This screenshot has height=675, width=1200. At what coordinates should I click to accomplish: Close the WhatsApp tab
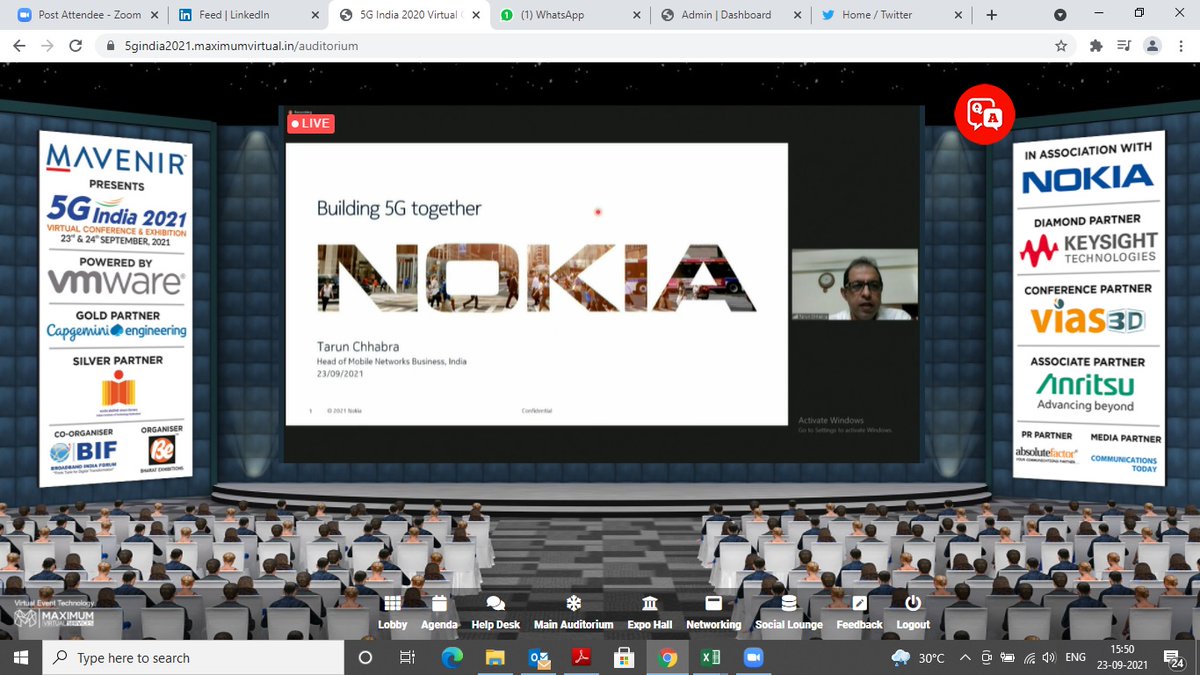636,15
